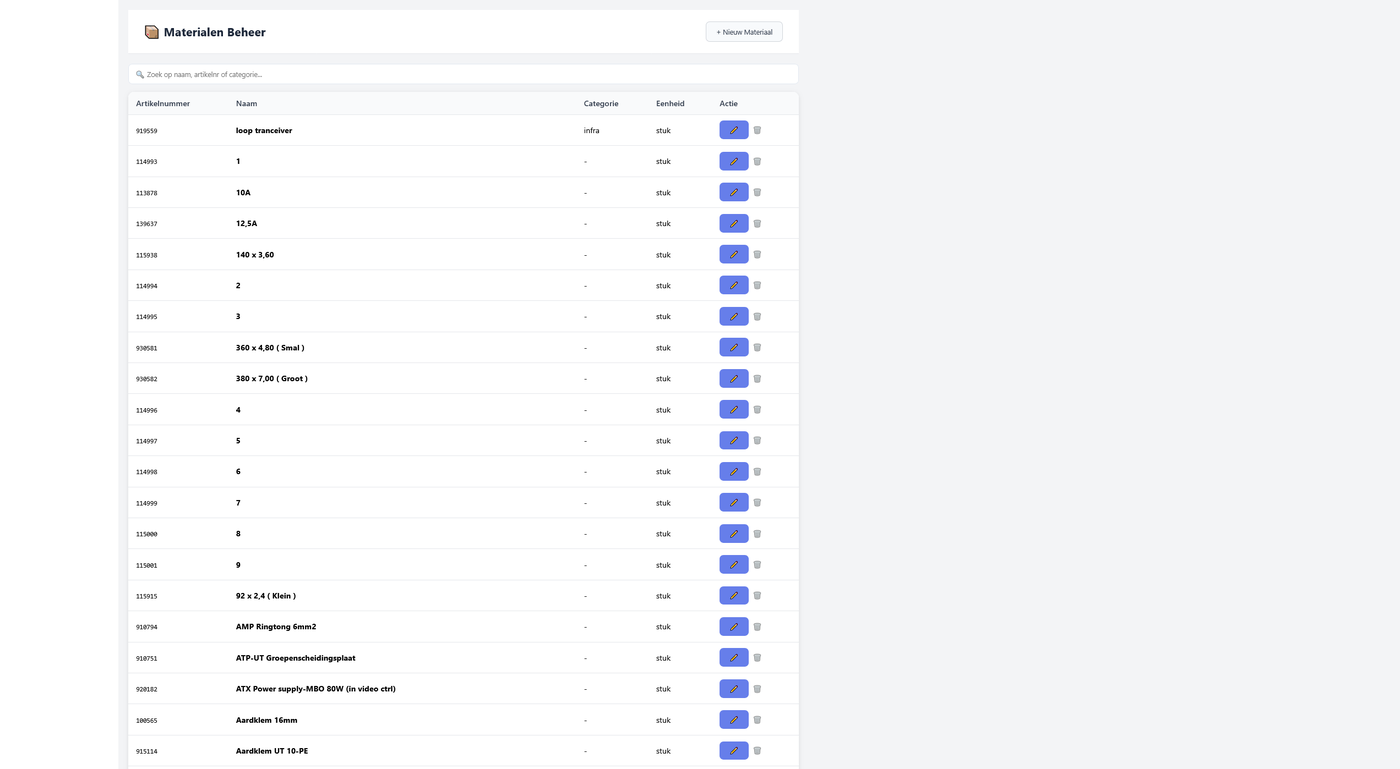
Task: Focus the material search input field
Action: click(463, 74)
